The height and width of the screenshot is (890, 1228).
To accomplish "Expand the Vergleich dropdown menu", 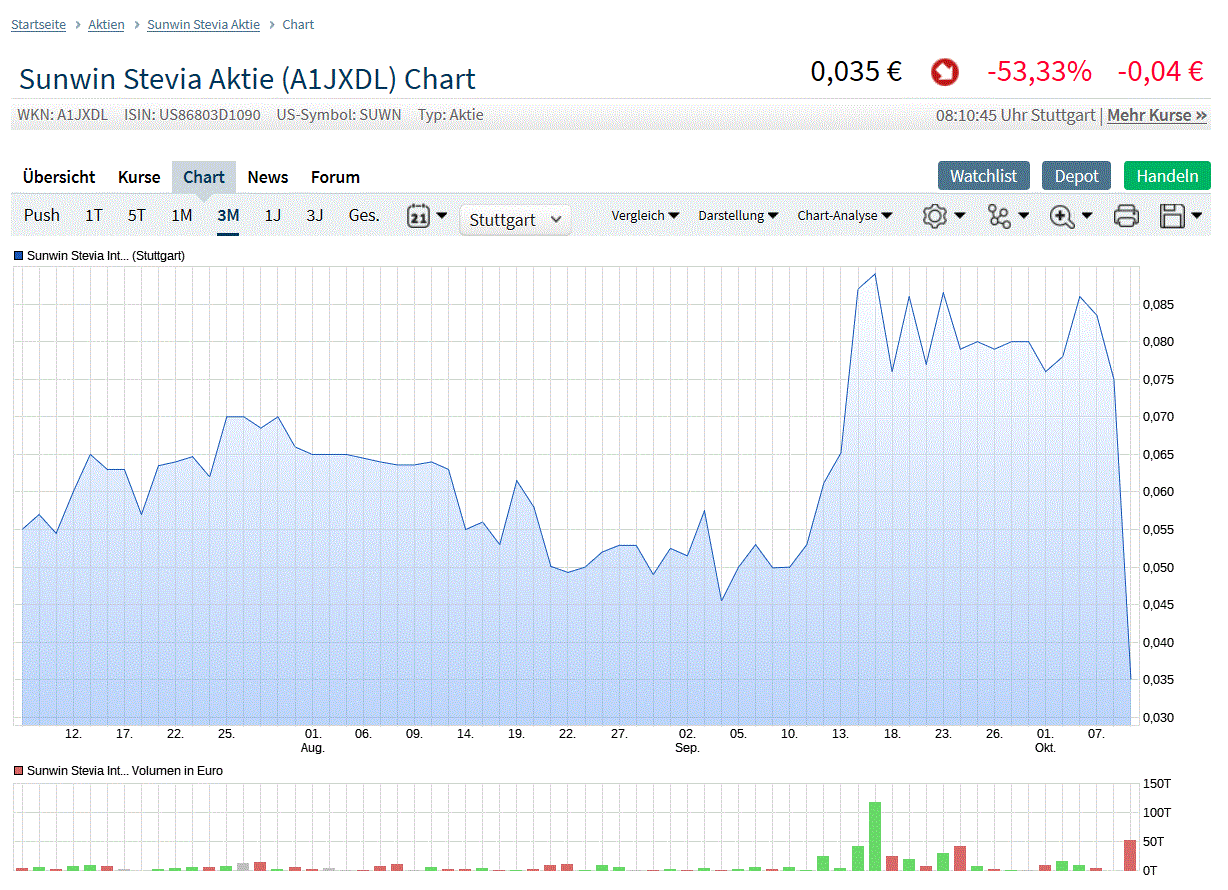I will click(x=645, y=215).
